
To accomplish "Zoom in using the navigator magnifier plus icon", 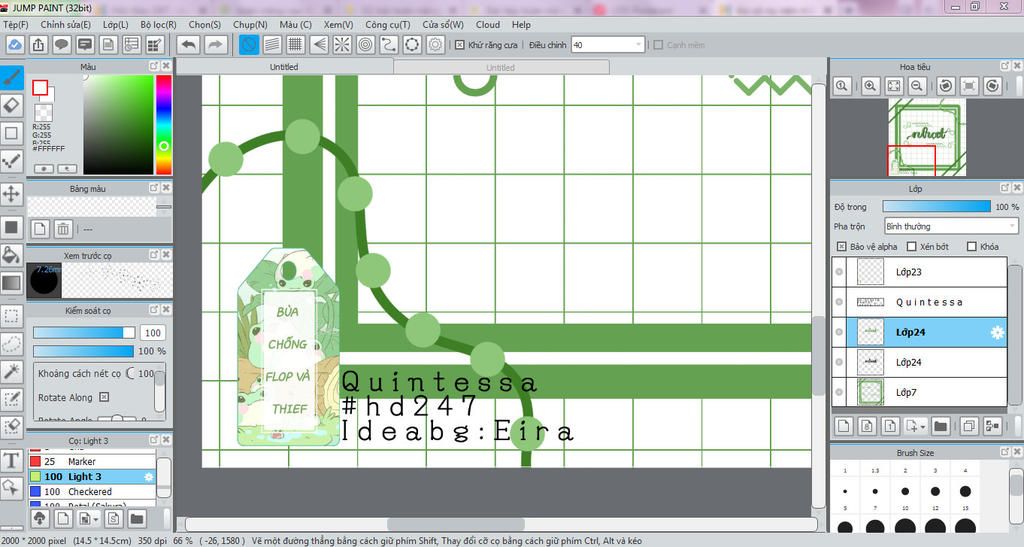I will pyautogui.click(x=870, y=86).
